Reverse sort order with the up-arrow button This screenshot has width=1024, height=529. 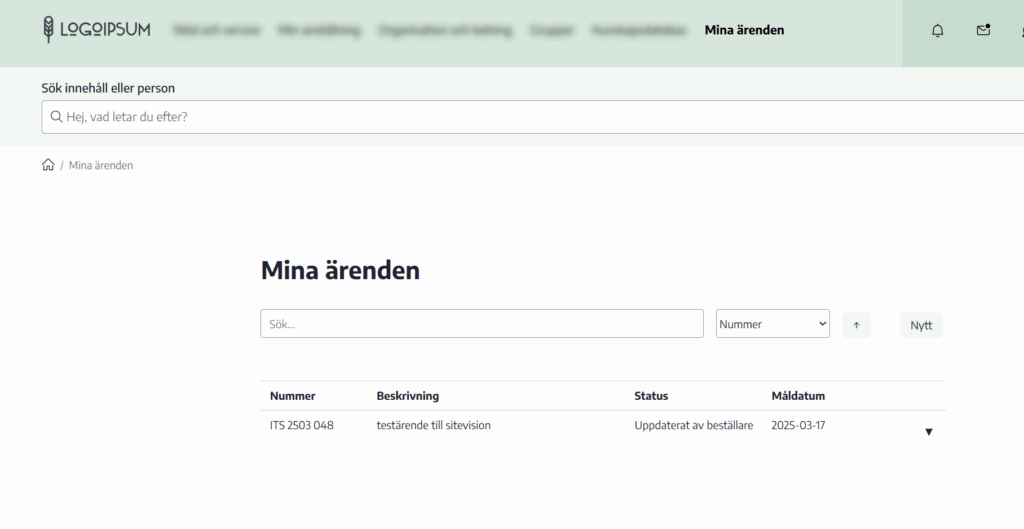tap(856, 325)
